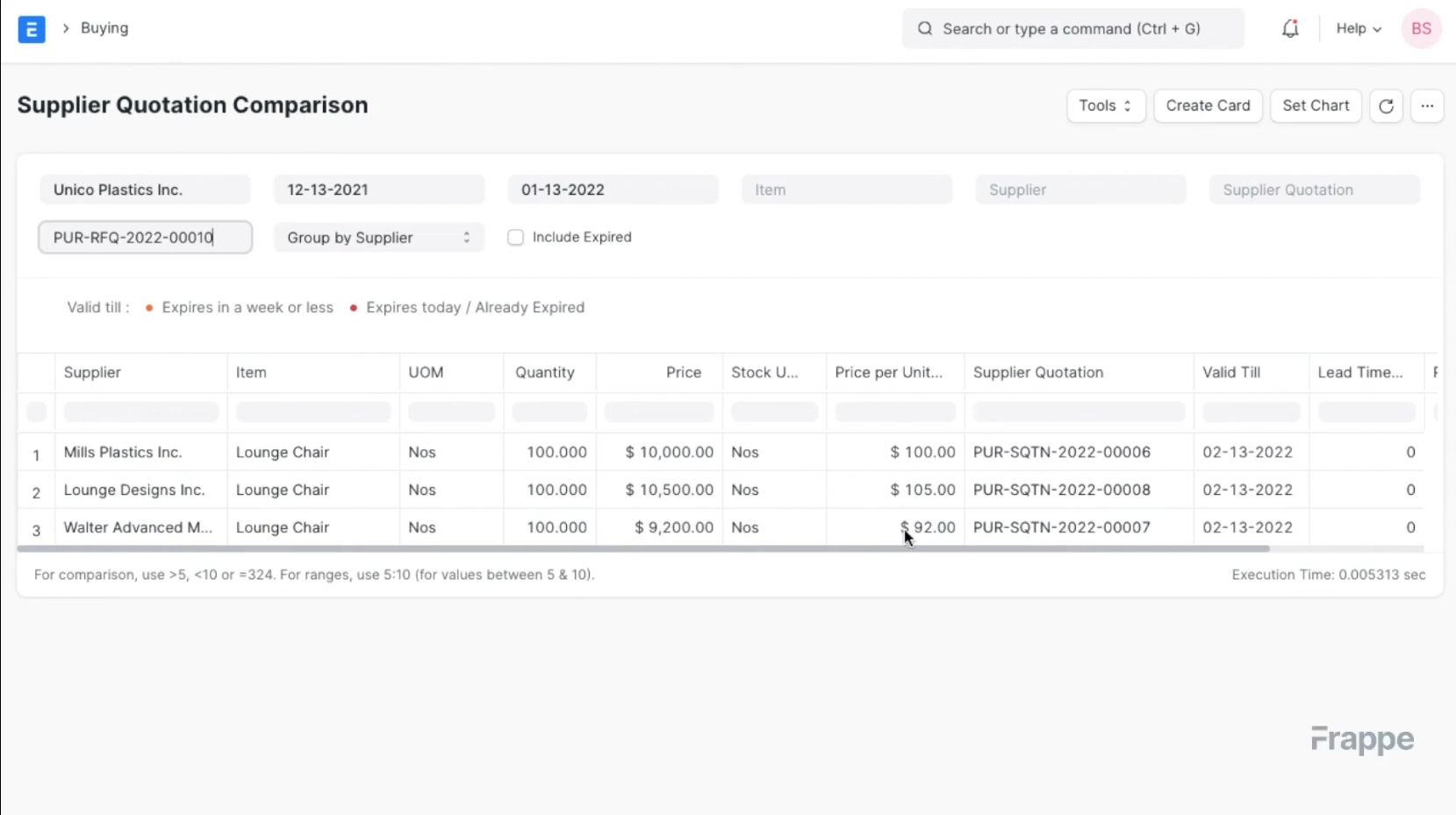Refresh the report
The width and height of the screenshot is (1456, 815).
point(1386,106)
